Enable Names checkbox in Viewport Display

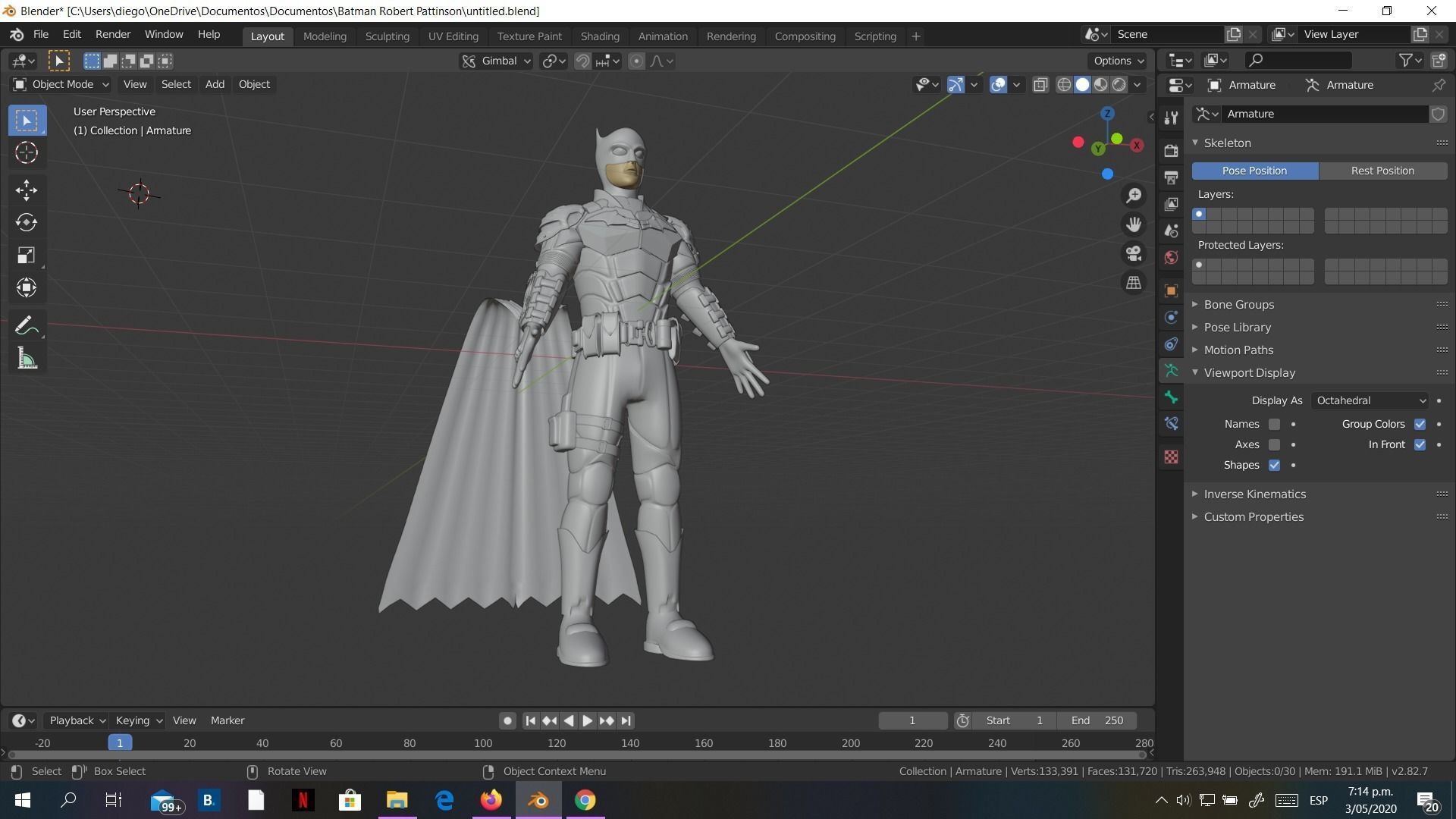(x=1274, y=424)
